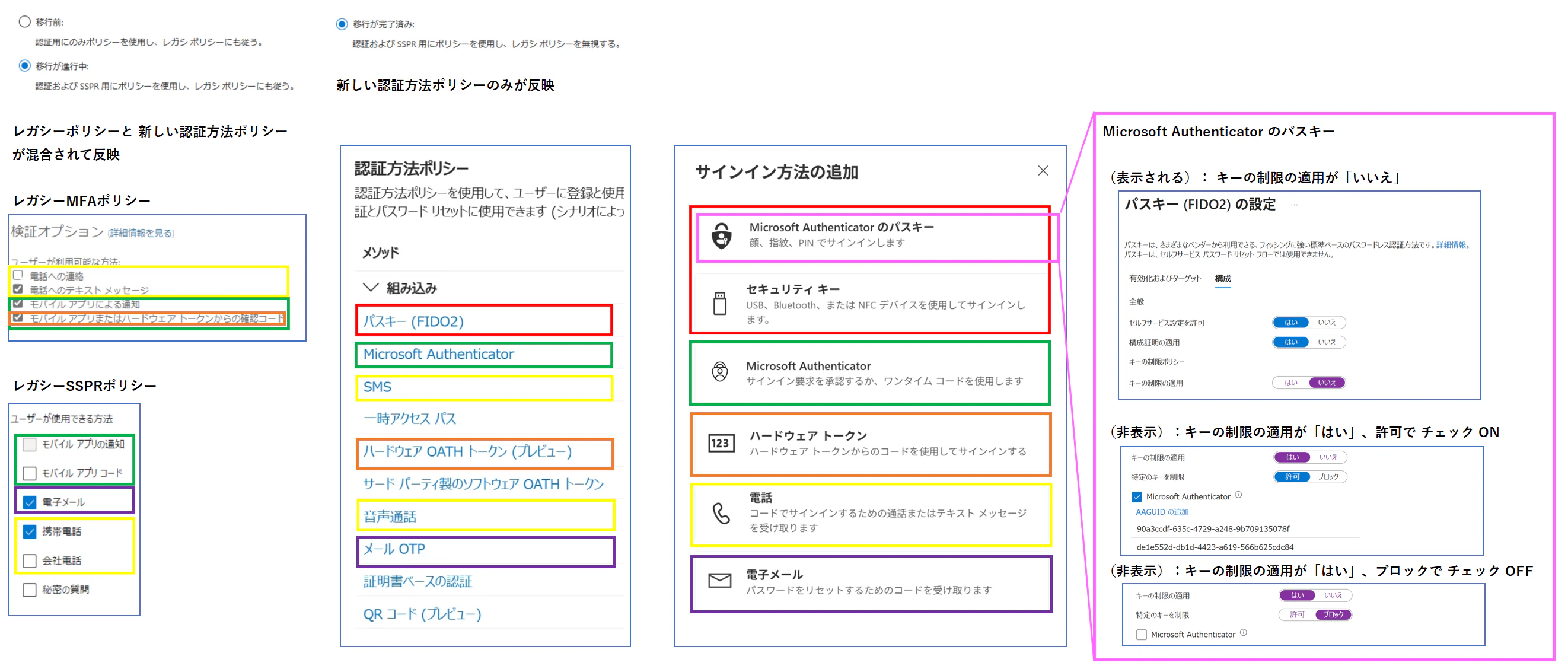Open the 一時アクセス パス method
This screenshot has width=1568, height=669.
point(410,419)
